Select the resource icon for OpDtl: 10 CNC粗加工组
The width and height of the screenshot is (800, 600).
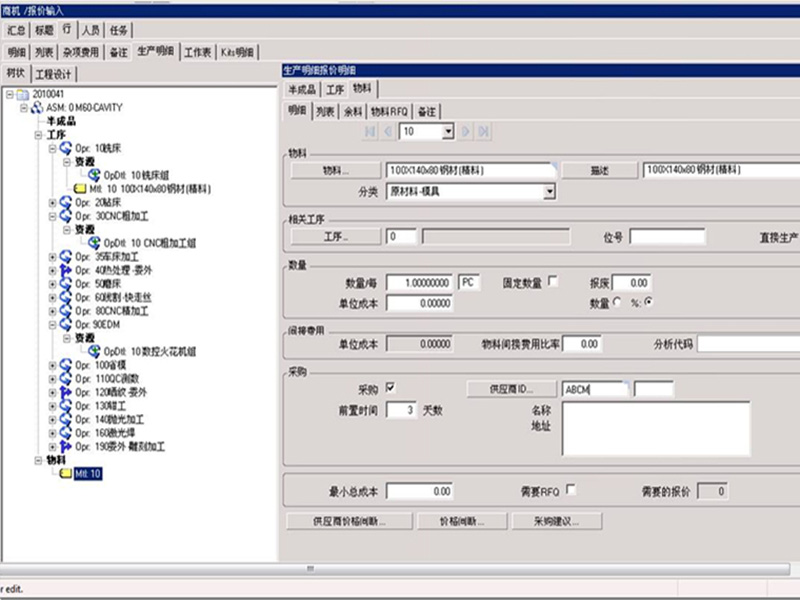tap(94, 243)
